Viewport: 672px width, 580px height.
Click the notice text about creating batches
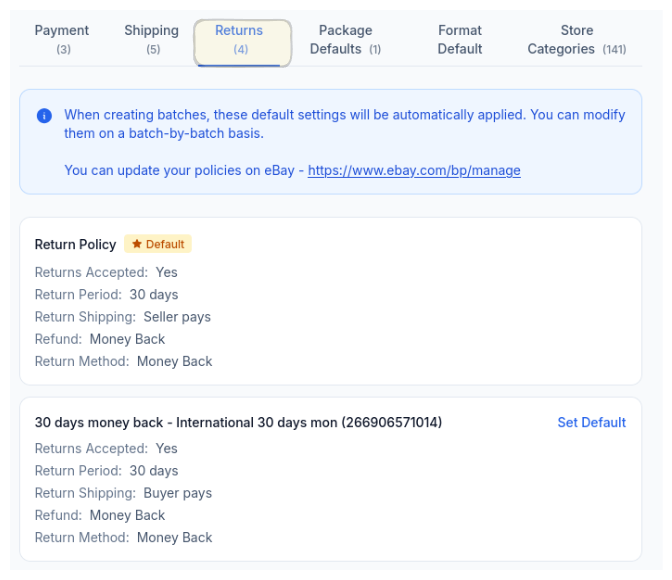coord(345,124)
